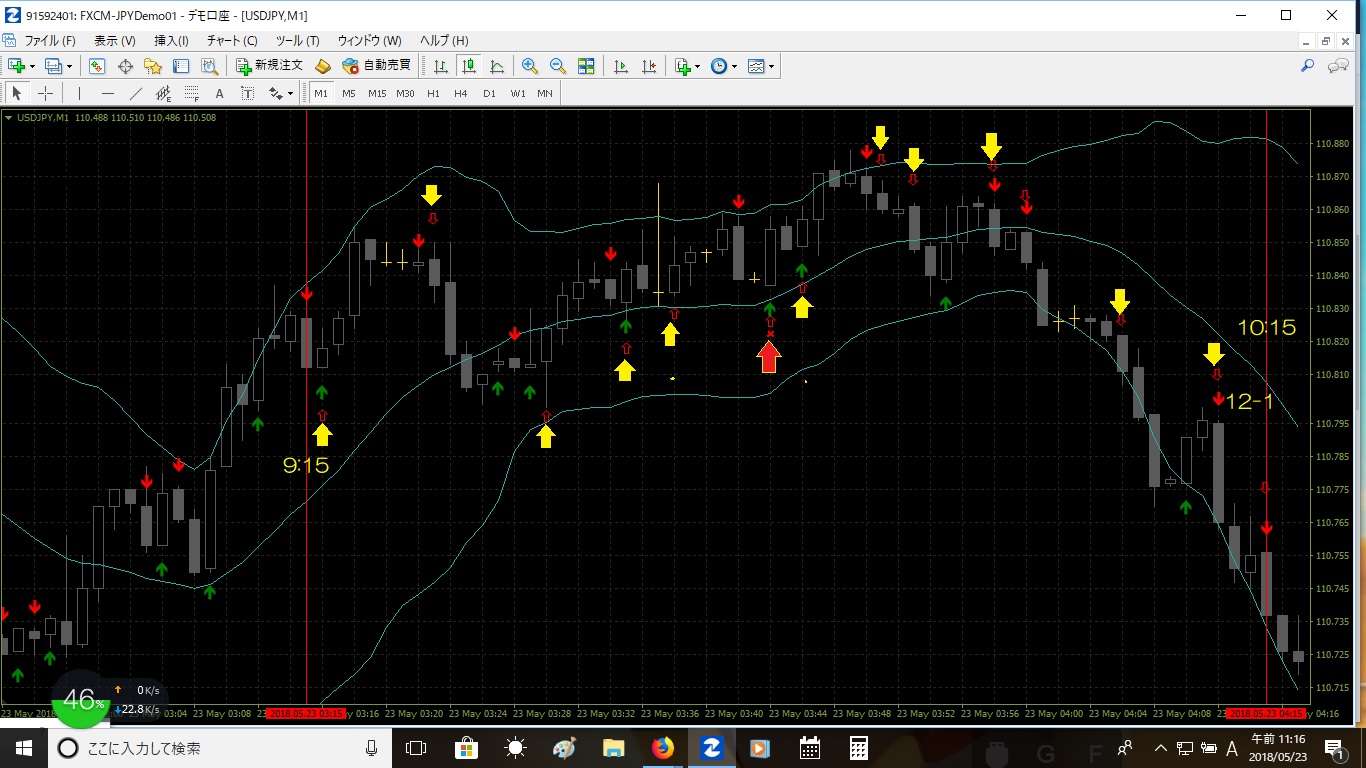1366x768 pixels.
Task: Click the 新規注文 new order button
Action: 269,66
